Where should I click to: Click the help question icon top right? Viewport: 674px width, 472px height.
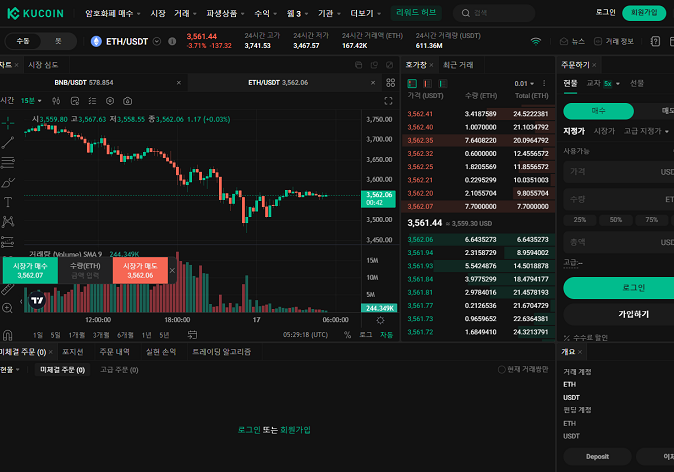(655, 41)
